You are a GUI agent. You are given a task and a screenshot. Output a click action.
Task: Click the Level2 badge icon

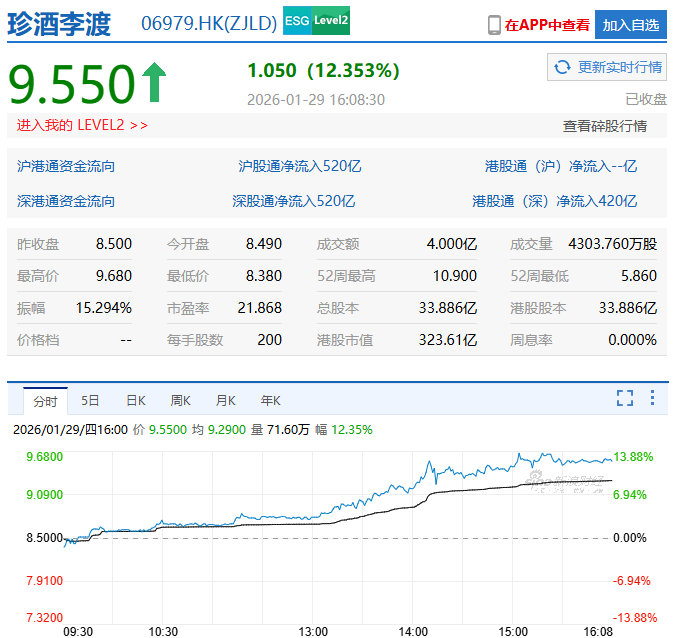[x=330, y=21]
